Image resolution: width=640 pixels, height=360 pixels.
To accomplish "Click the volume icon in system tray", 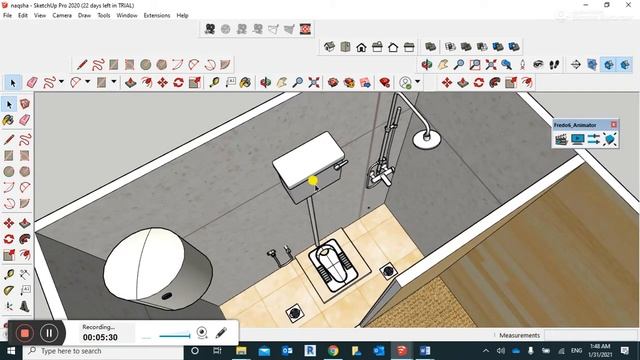I will (x=501, y=351).
